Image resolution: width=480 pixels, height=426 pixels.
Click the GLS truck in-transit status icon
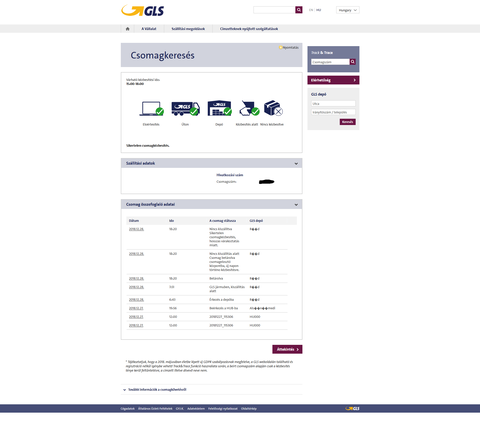point(185,108)
